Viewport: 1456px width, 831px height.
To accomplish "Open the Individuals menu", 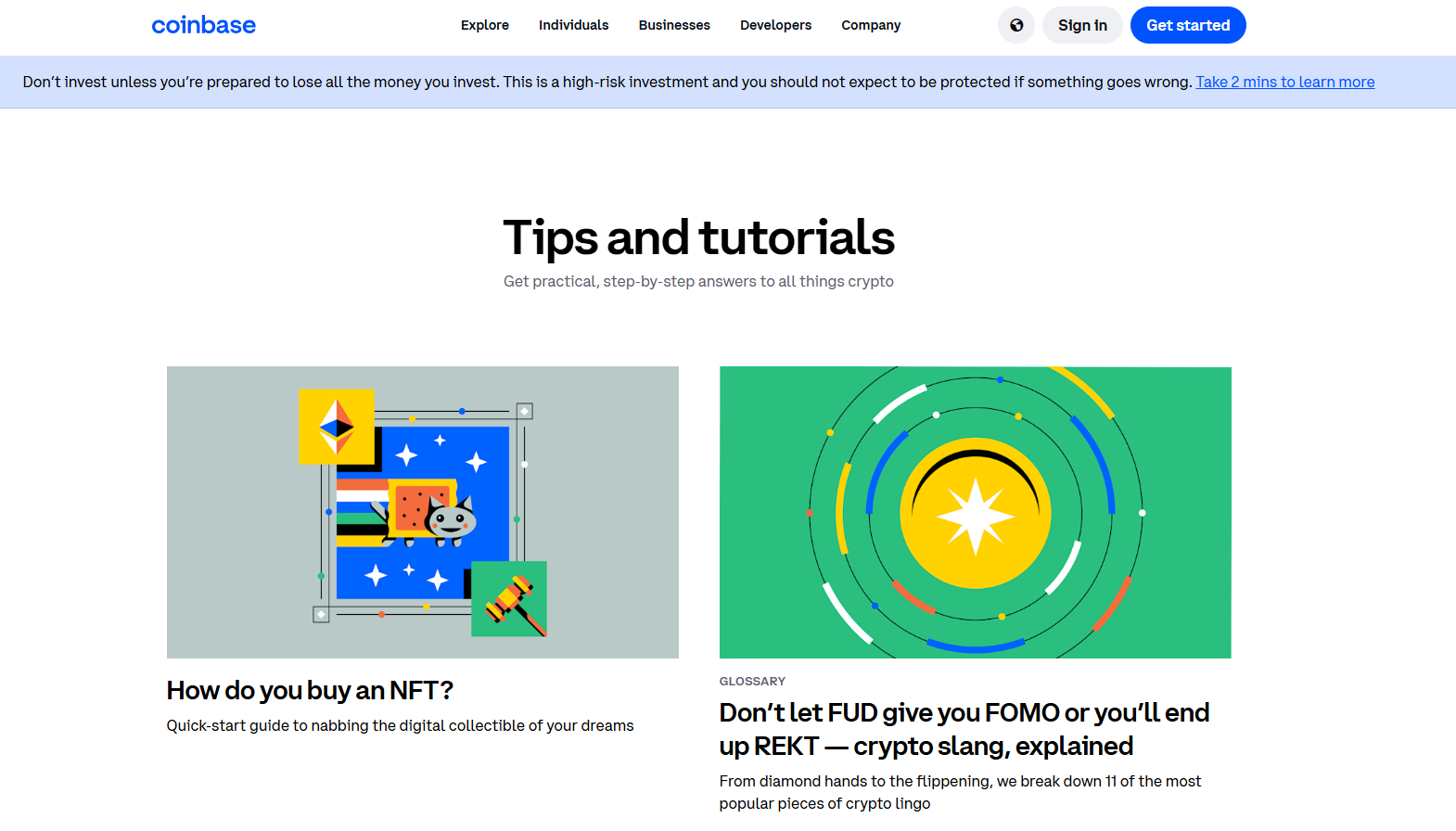I will click(x=574, y=25).
